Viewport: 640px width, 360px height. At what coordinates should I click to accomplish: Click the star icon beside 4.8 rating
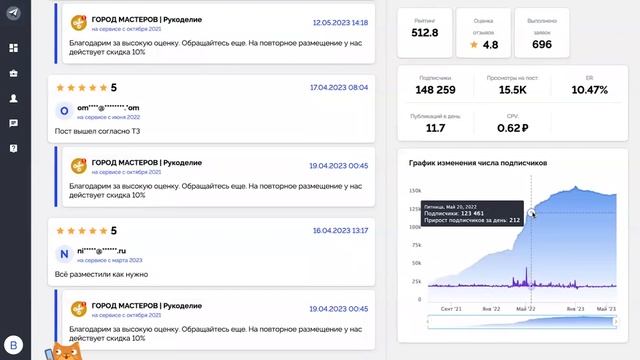pyautogui.click(x=474, y=44)
